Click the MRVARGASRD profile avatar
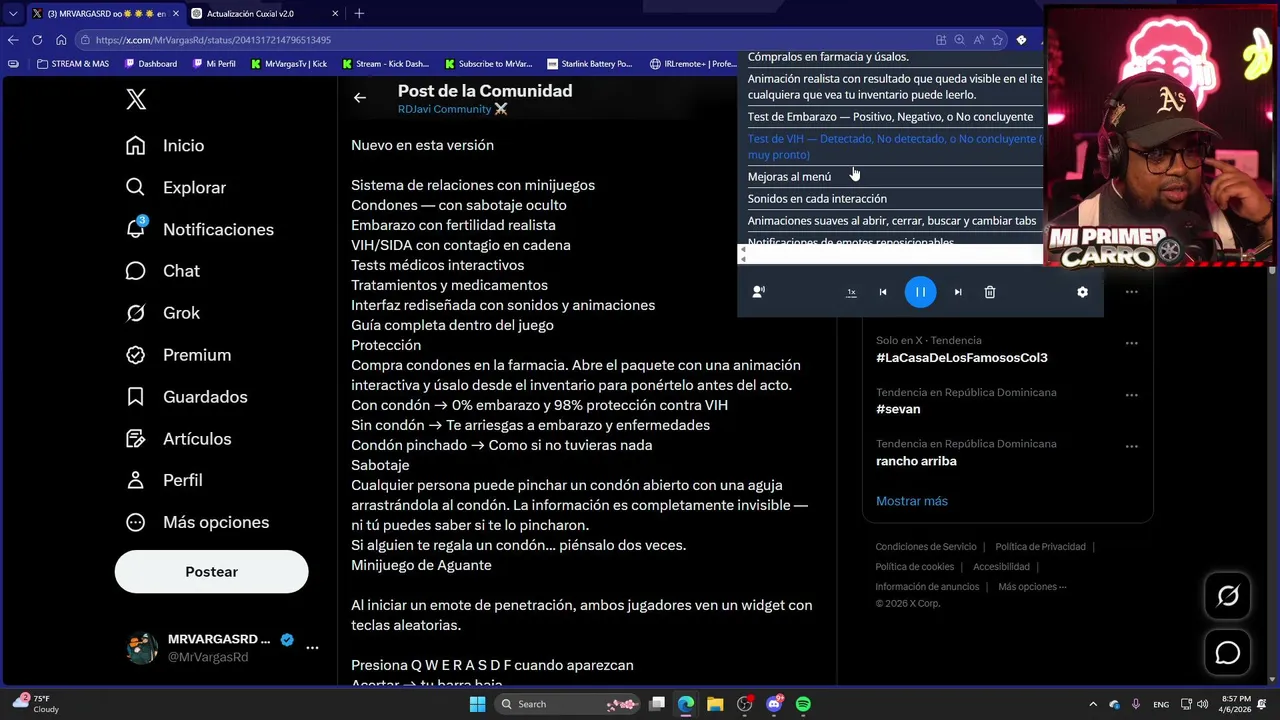Screen dimensions: 1280x720 click(142, 648)
